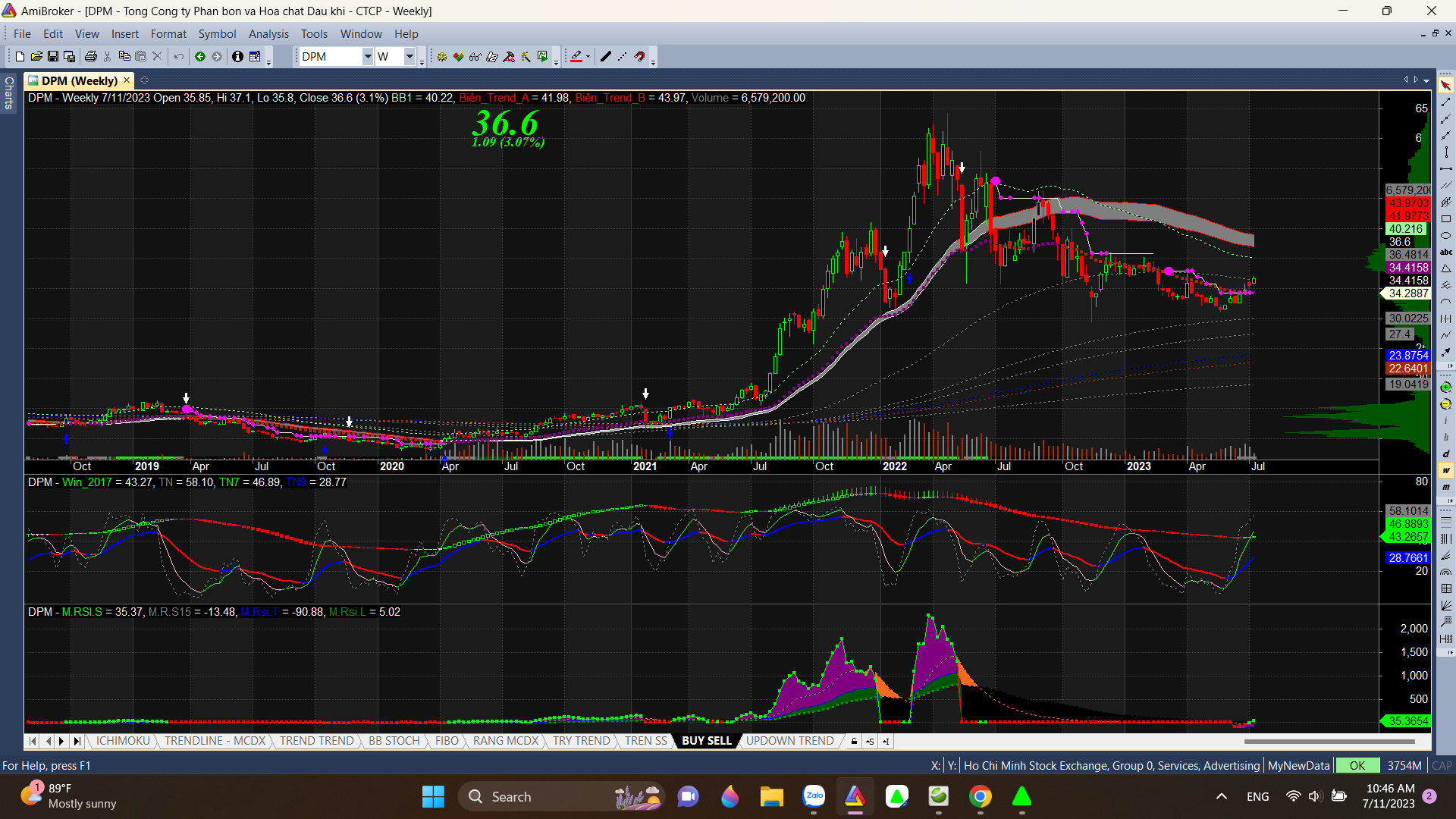Image resolution: width=1456 pixels, height=819 pixels.
Task: Select the vertical line segment tool
Action: point(1446,152)
